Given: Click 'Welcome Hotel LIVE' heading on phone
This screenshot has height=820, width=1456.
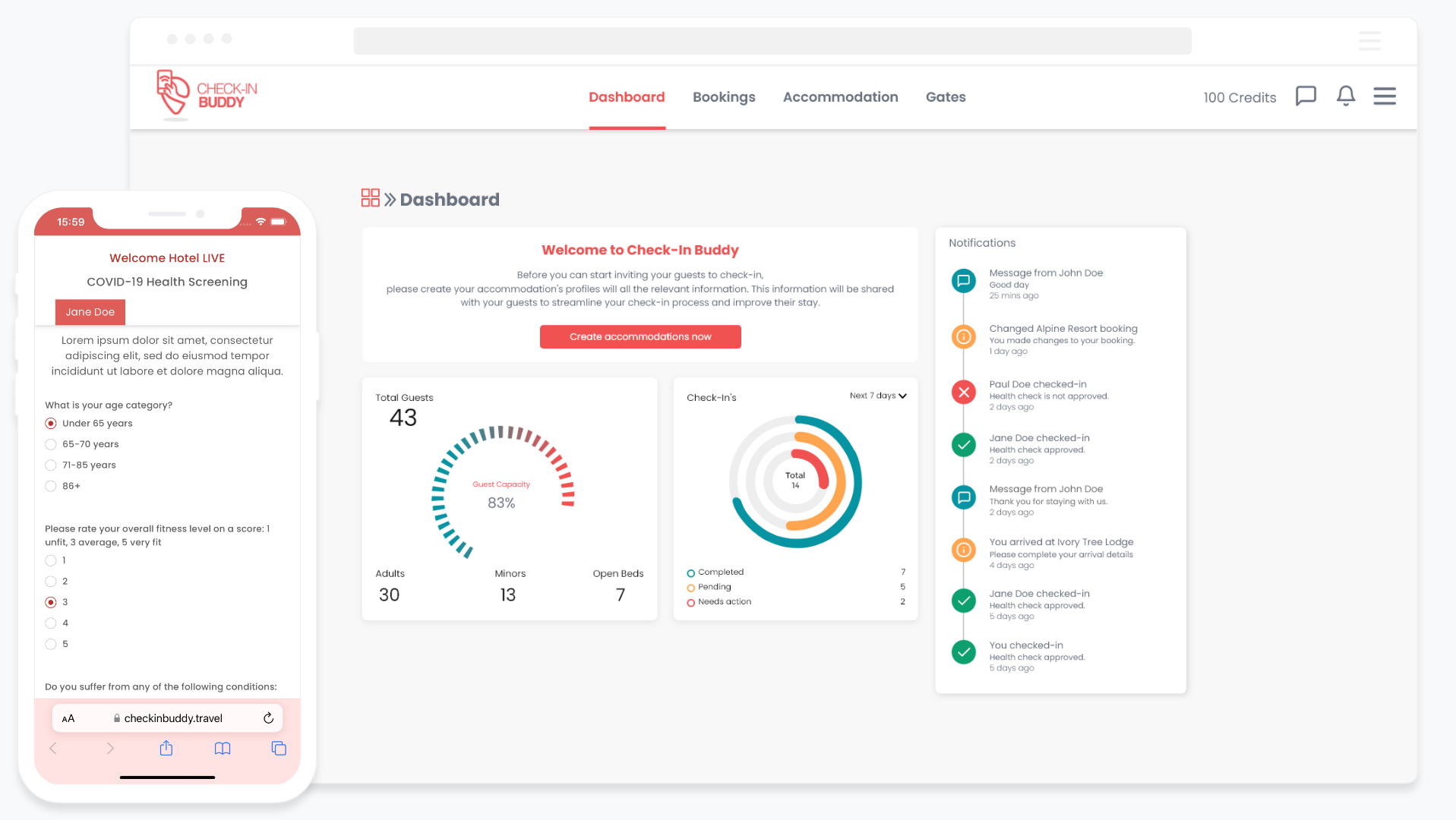Looking at the screenshot, I should pos(167,258).
